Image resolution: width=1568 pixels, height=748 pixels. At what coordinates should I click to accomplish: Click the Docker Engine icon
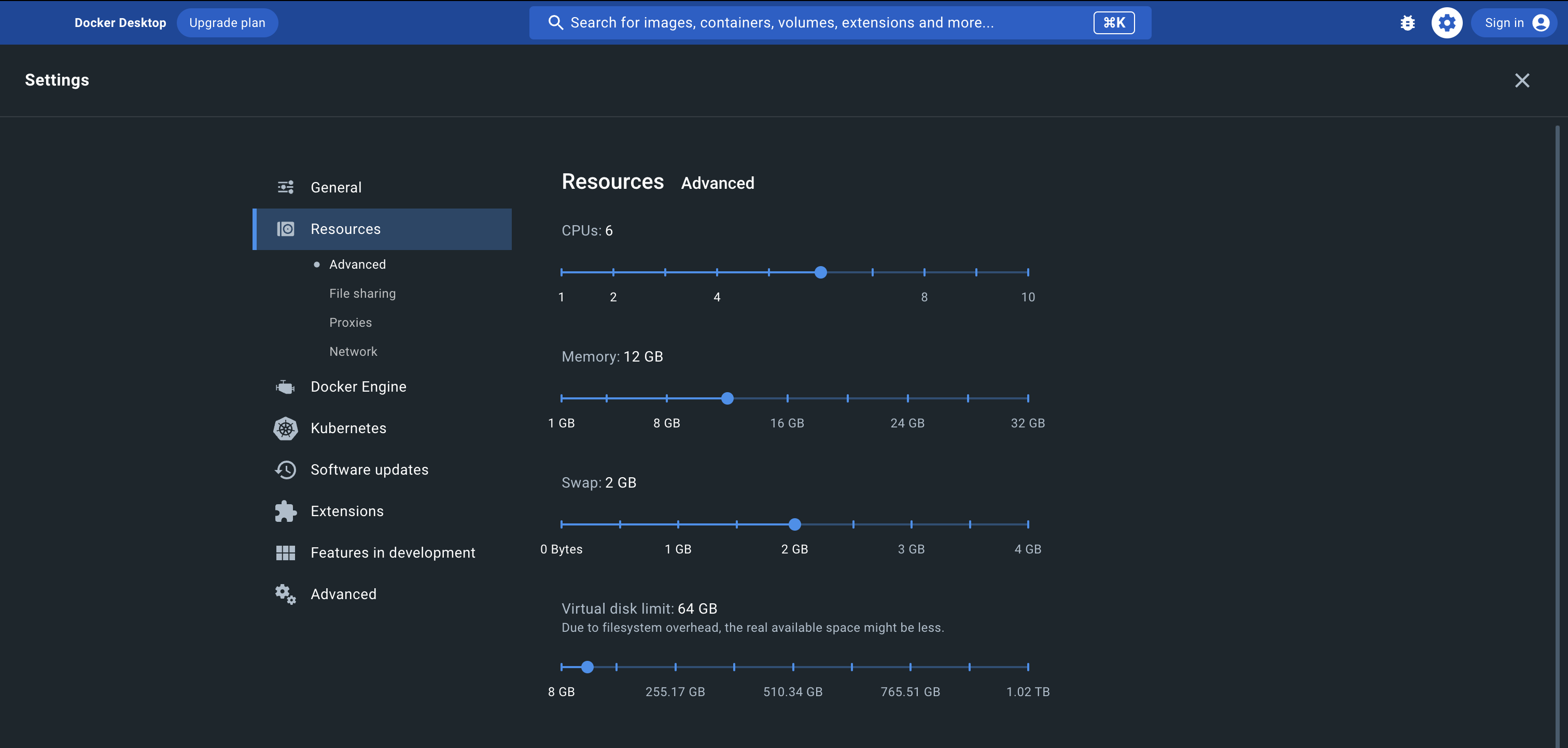pyautogui.click(x=286, y=387)
